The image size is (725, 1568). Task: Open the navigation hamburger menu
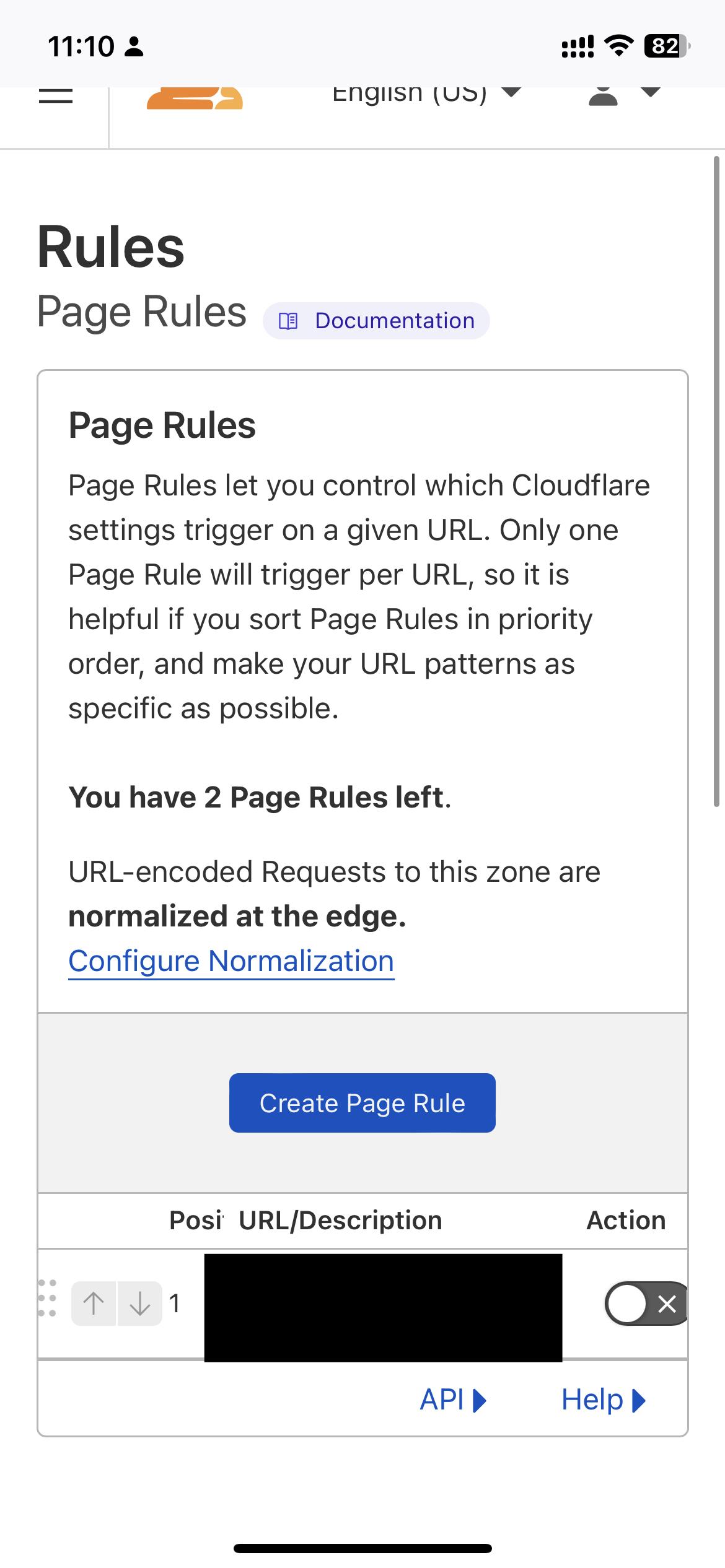pyautogui.click(x=55, y=96)
